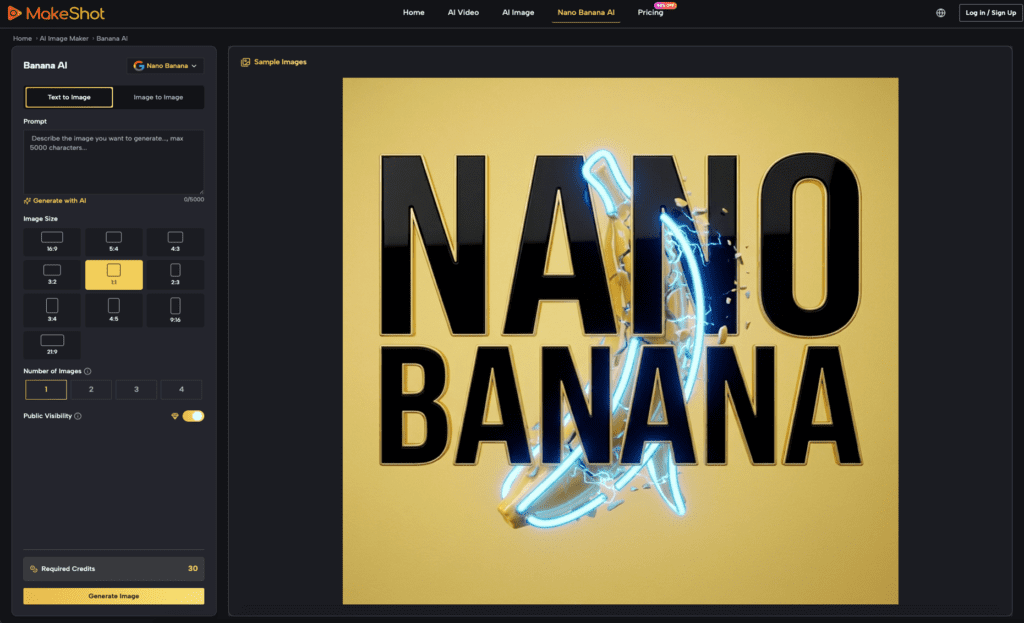Screen dimensions: 1024x623
Task: Pick the 3:2 image size
Action: (x=51, y=274)
